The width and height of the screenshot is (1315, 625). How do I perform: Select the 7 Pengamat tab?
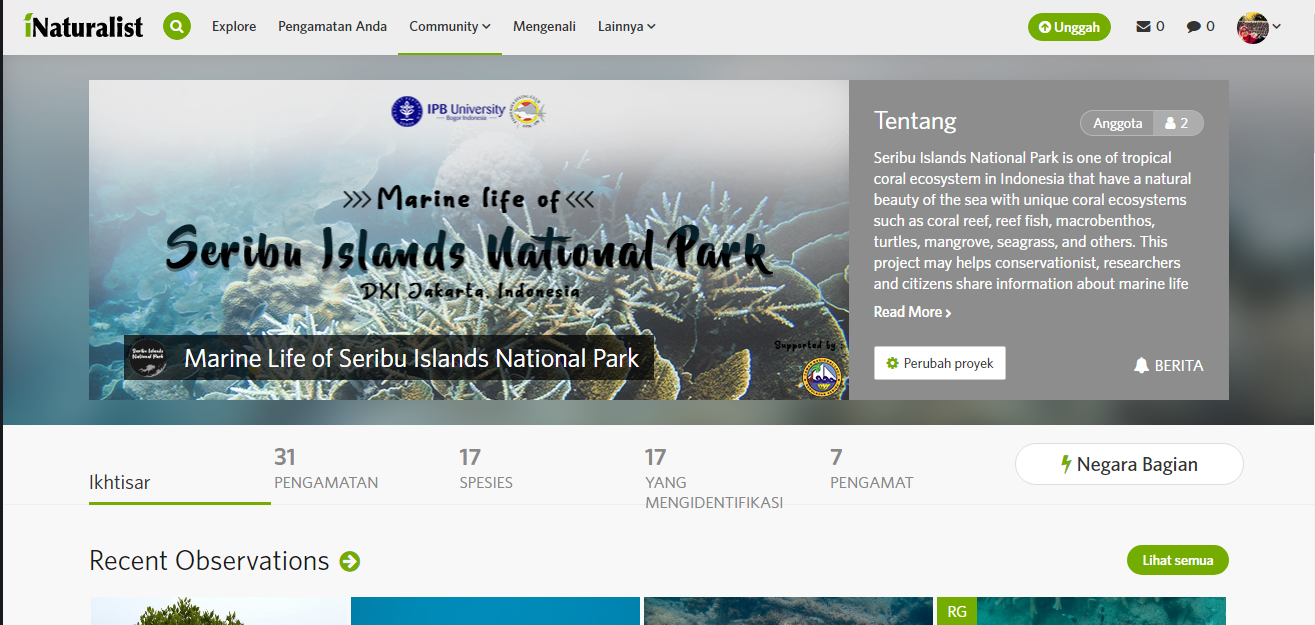[x=872, y=470]
